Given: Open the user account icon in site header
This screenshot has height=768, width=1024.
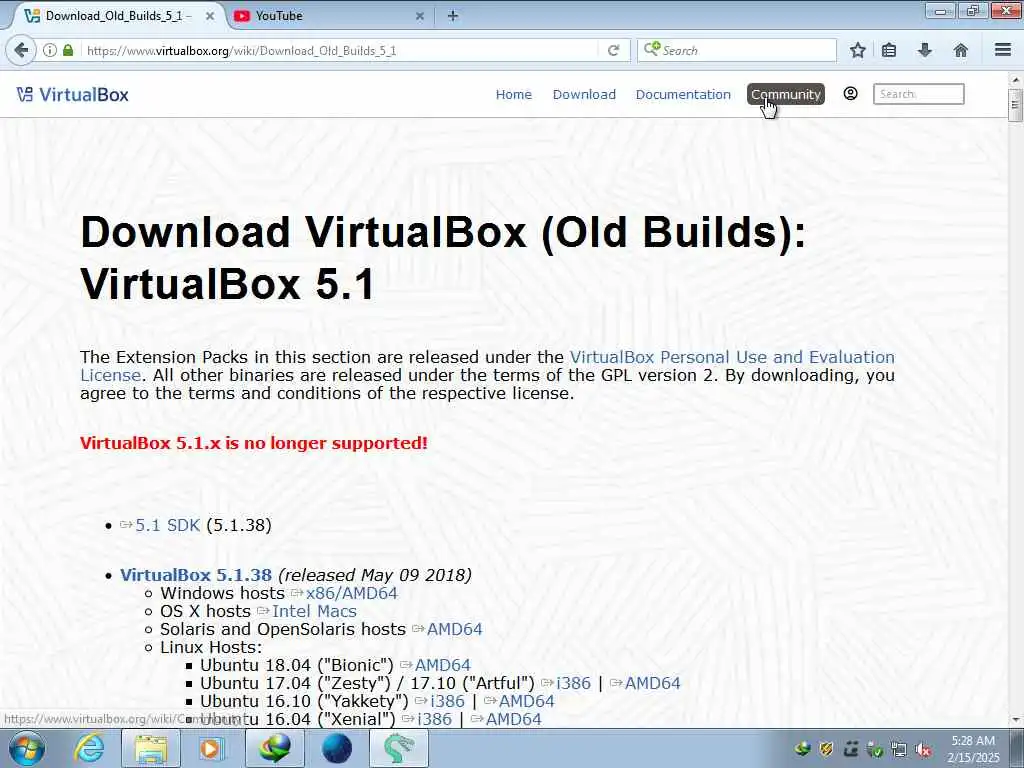Looking at the screenshot, I should (x=850, y=93).
